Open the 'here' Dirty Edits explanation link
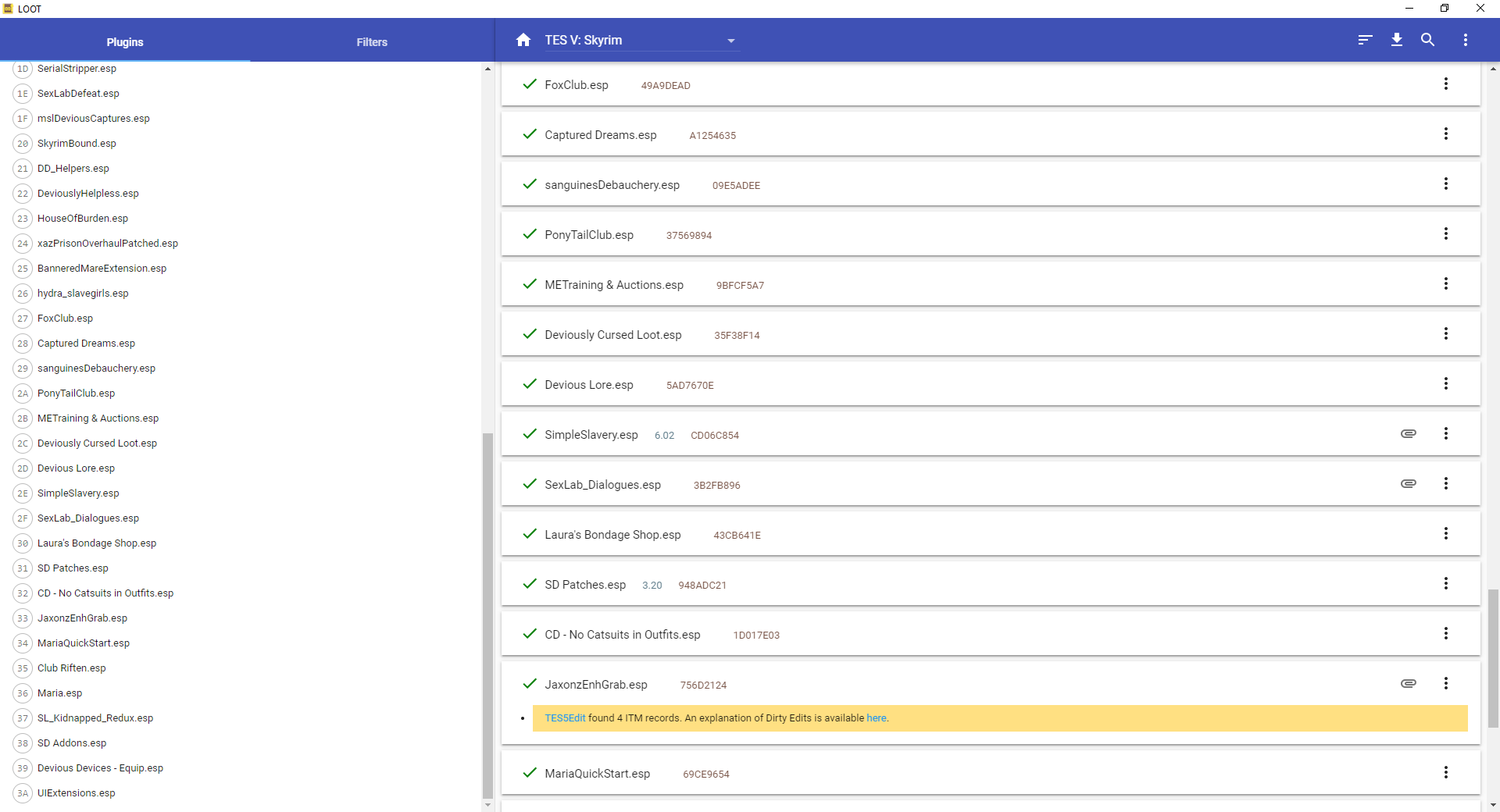The image size is (1500, 812). tap(876, 718)
